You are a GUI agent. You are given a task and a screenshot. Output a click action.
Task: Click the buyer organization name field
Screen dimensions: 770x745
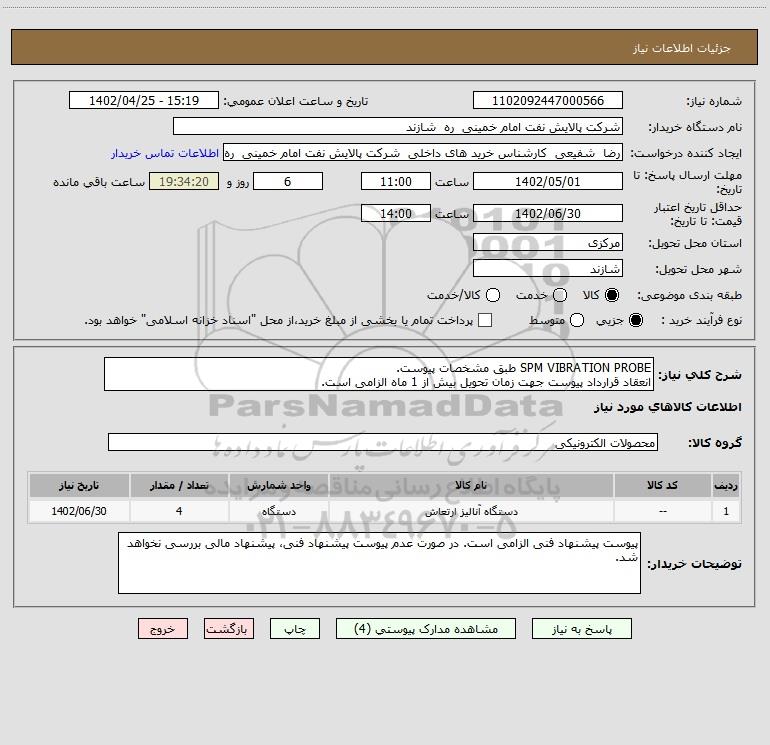coord(398,126)
